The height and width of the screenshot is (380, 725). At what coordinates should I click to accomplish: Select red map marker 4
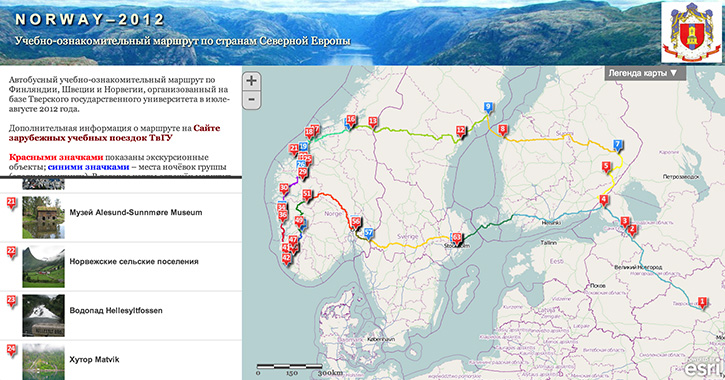[x=603, y=201]
